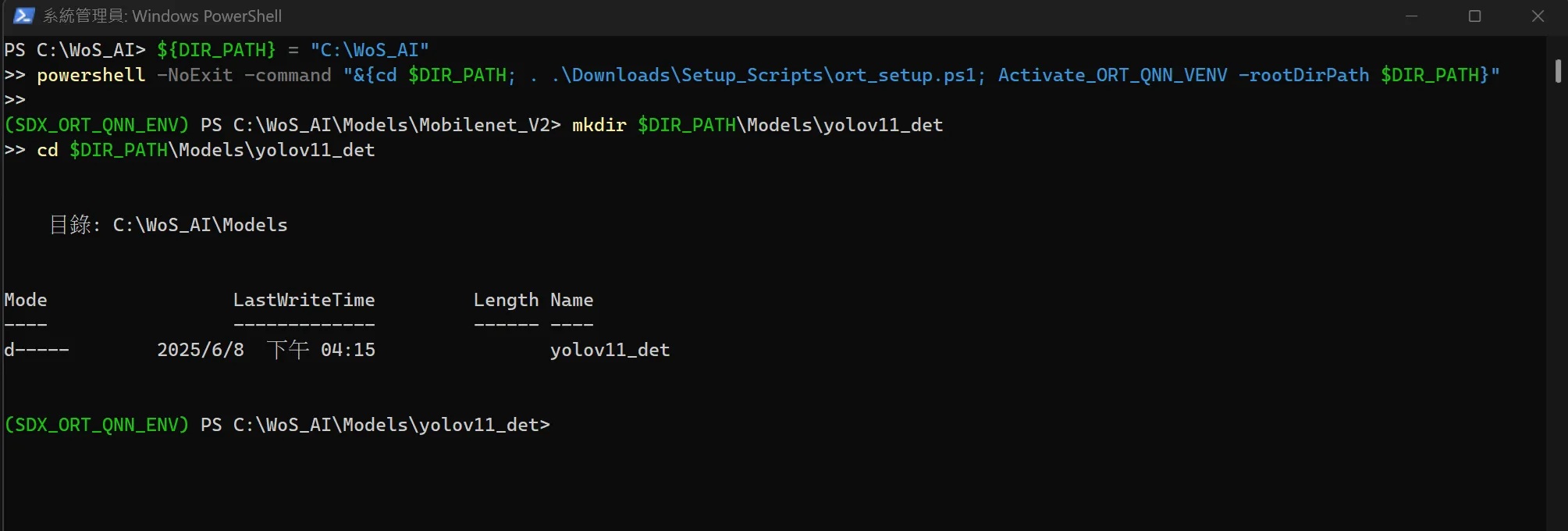Click the 'Length' column header
Screen dimensions: 1568x531
(x=506, y=300)
